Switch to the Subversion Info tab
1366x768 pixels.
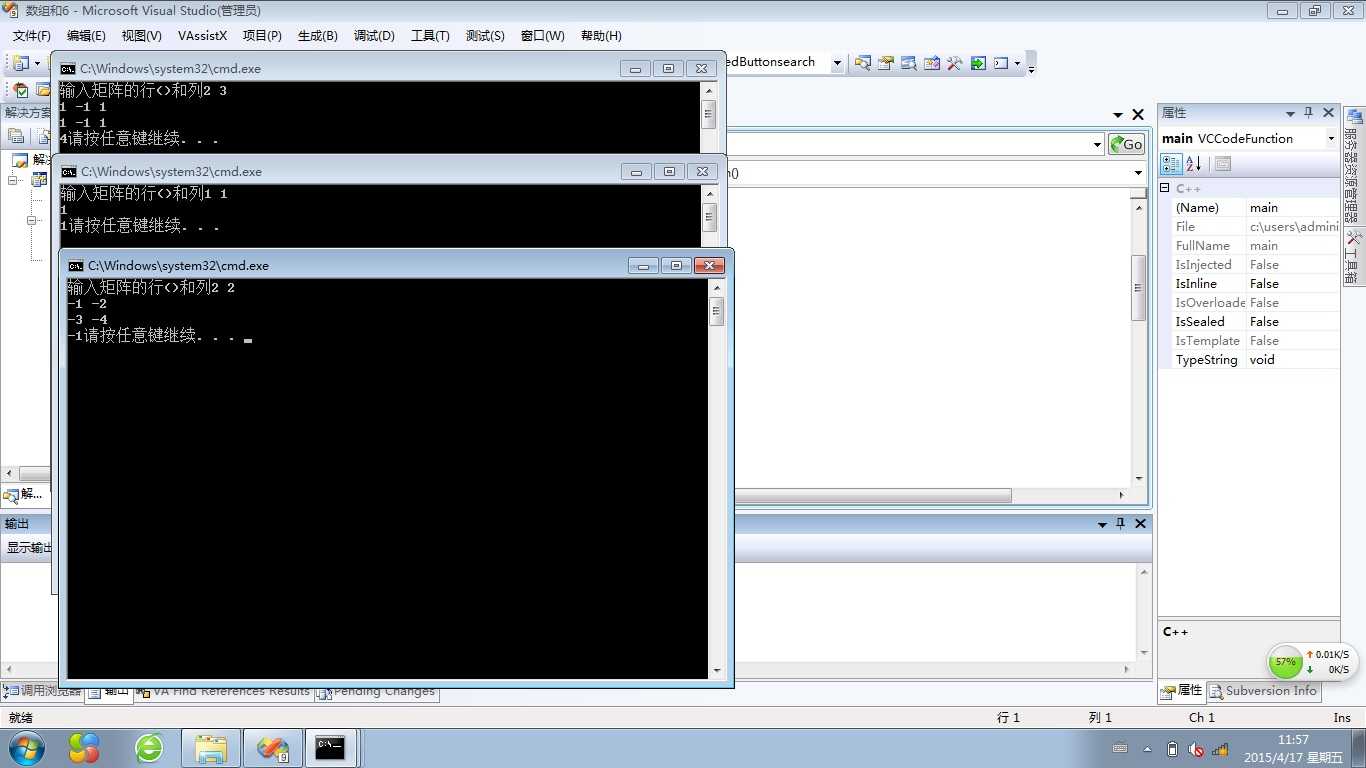point(1264,691)
